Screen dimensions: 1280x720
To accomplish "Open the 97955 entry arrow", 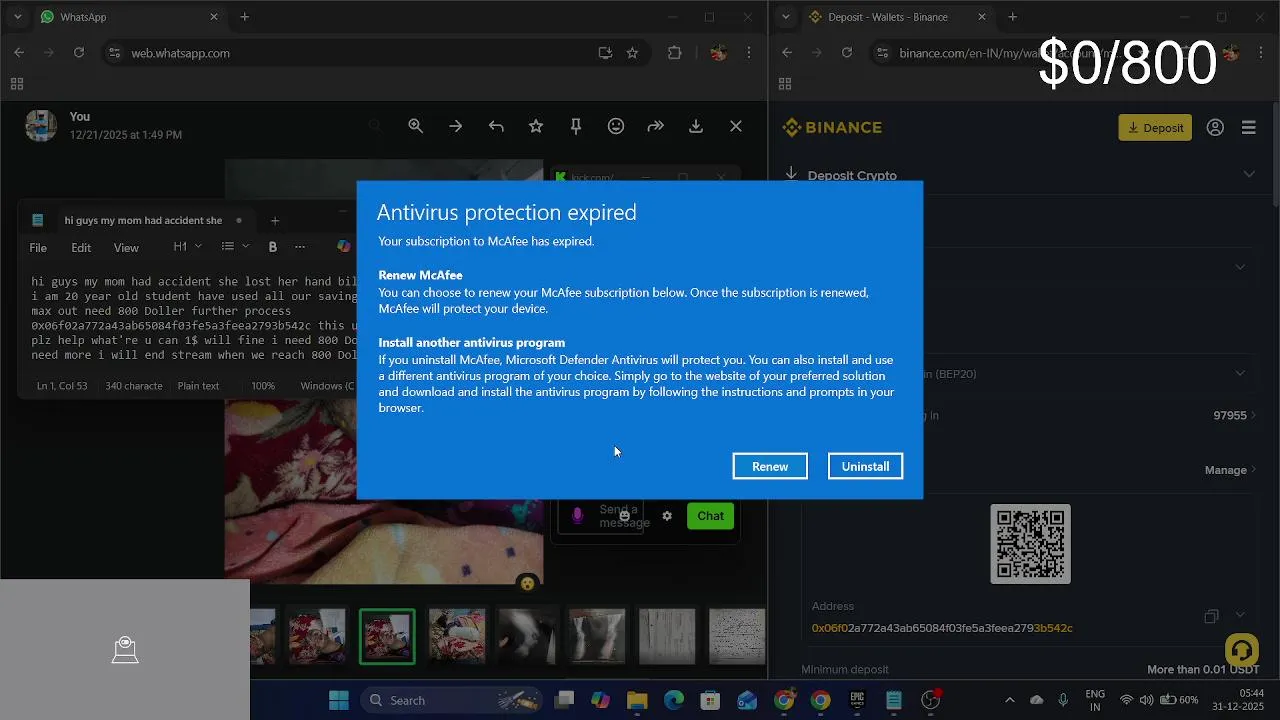I will [1254, 415].
